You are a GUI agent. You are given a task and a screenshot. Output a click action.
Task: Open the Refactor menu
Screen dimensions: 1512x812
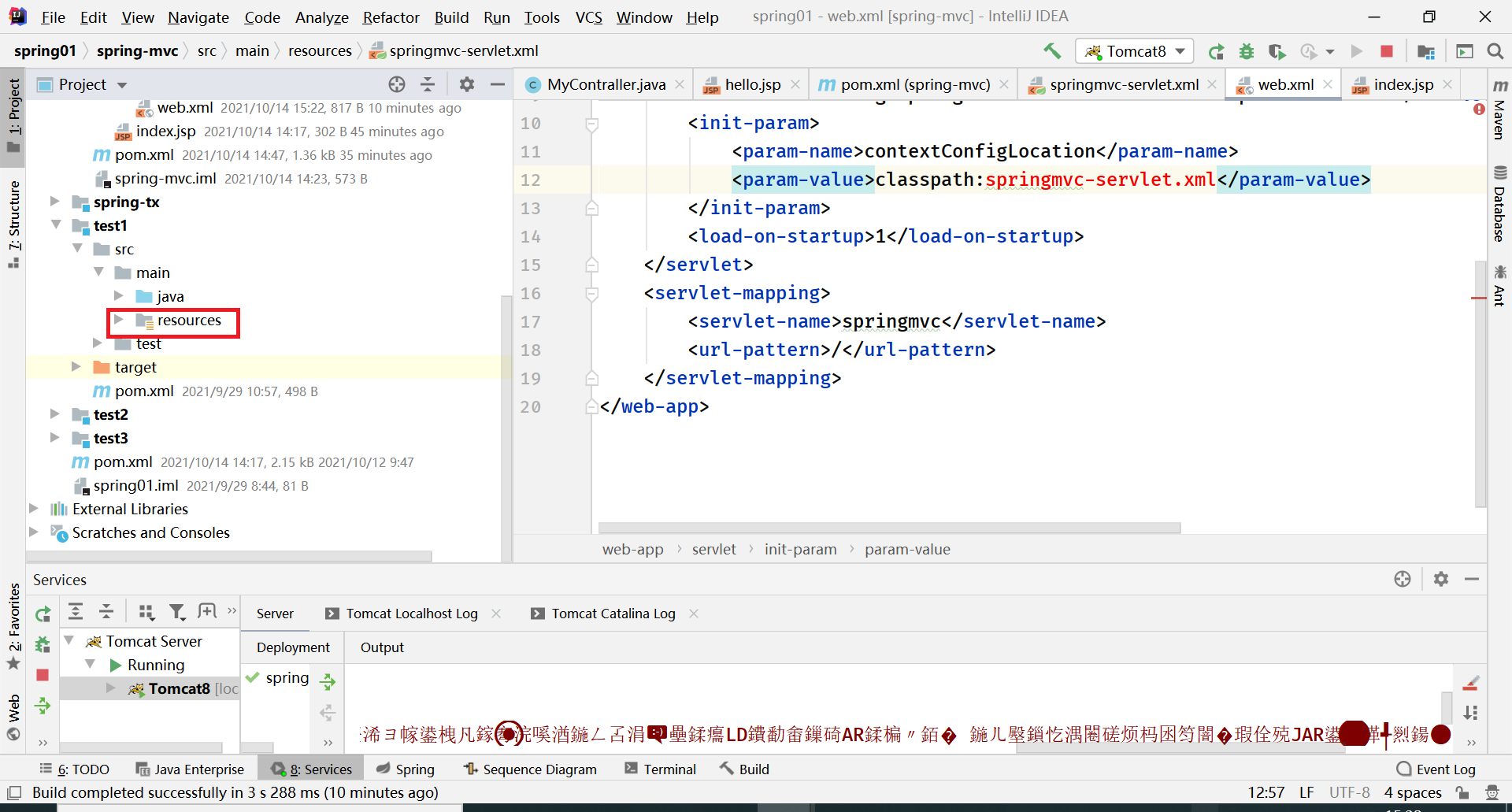[391, 17]
